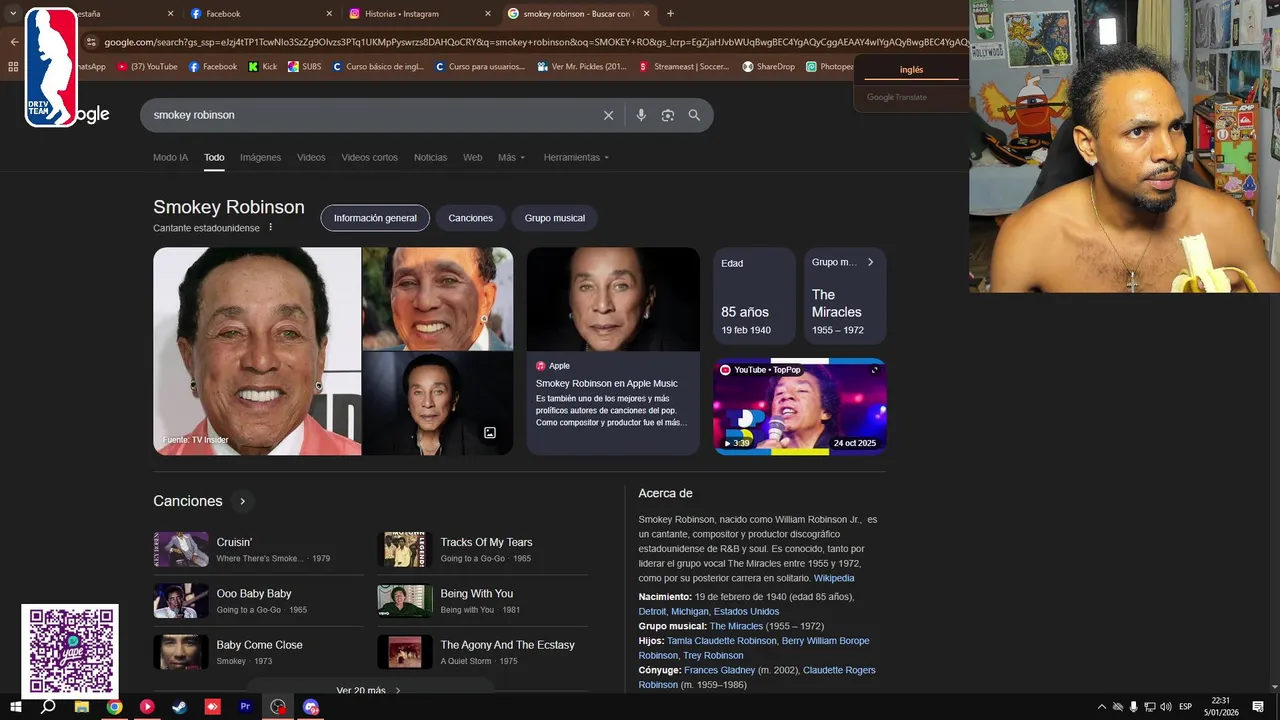Open volume control in system tray

pos(1166,707)
